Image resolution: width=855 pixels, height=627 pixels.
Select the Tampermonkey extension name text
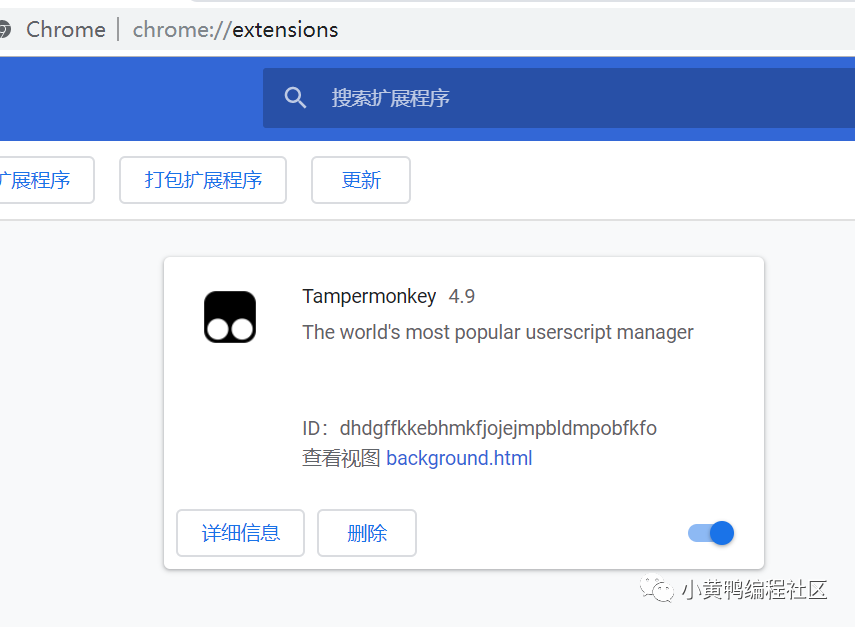click(x=369, y=297)
